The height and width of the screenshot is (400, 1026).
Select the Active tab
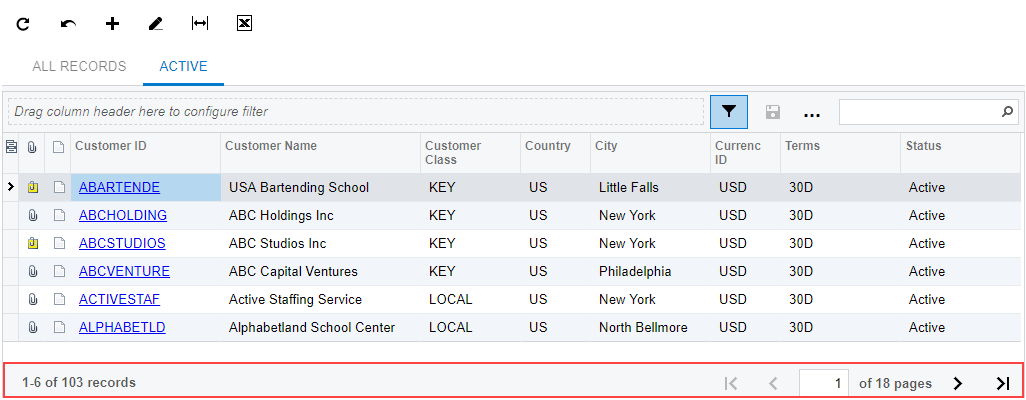[183, 67]
